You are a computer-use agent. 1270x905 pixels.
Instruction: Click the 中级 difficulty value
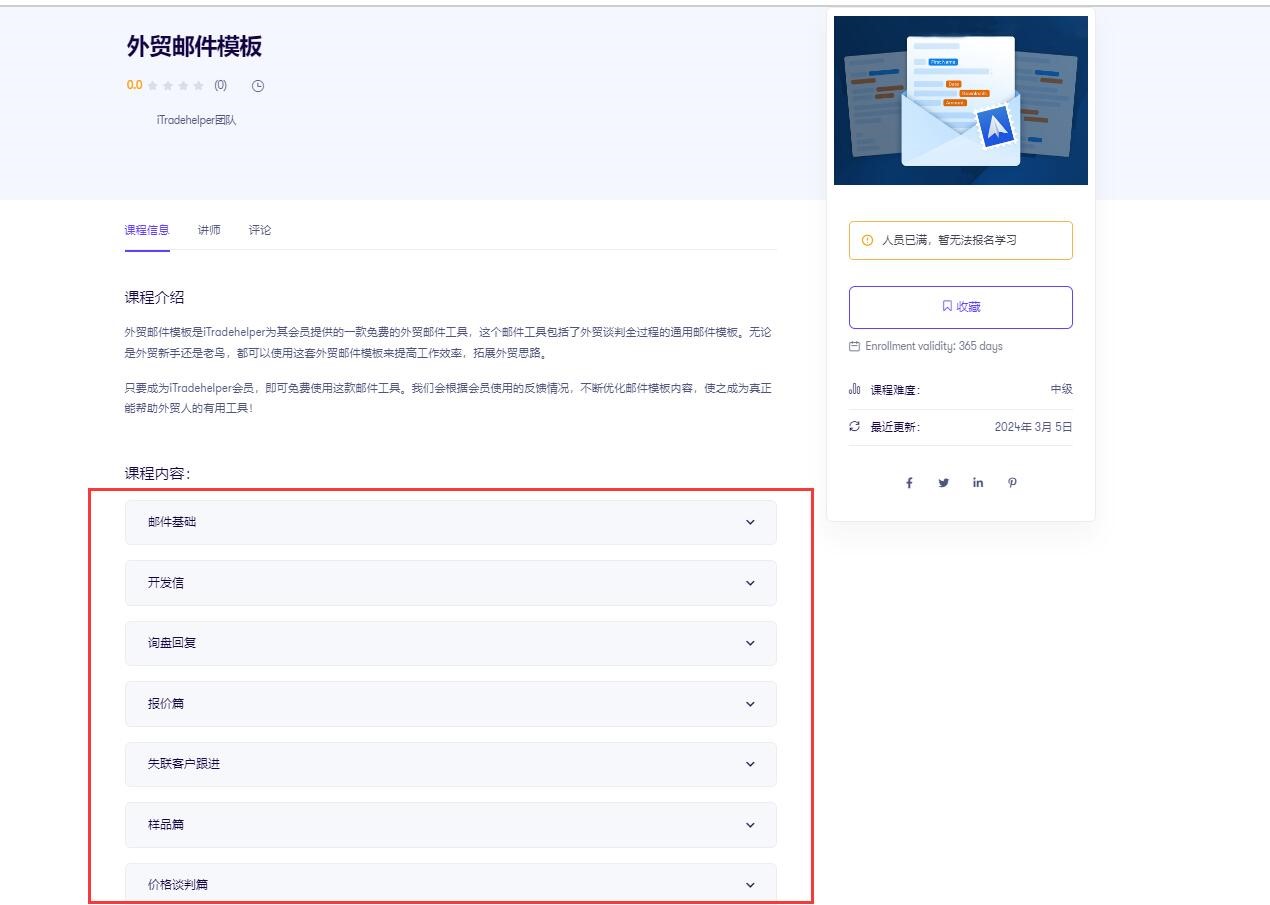pyautogui.click(x=1061, y=389)
